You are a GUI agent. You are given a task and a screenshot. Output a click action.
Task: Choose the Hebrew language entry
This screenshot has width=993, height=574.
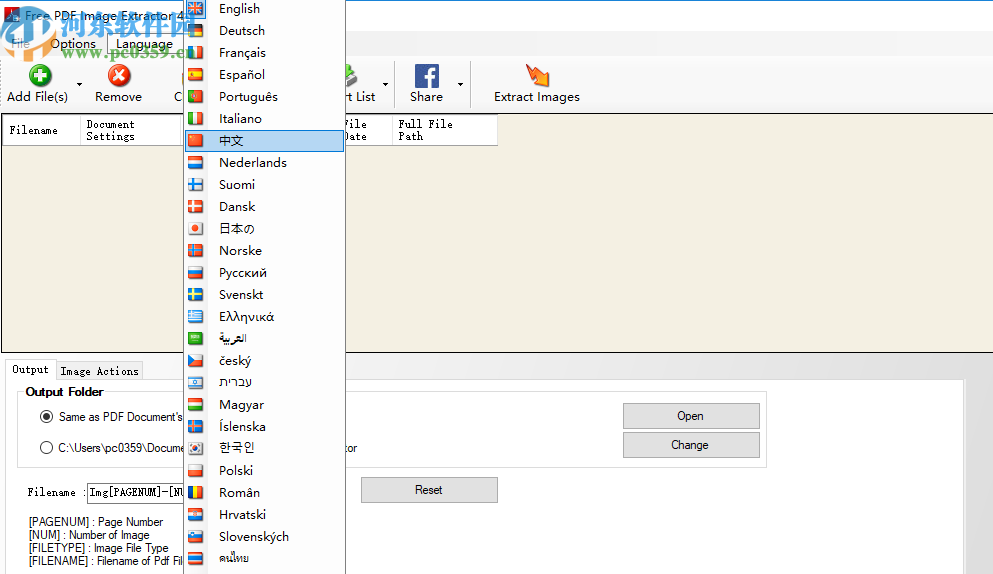click(x=265, y=382)
